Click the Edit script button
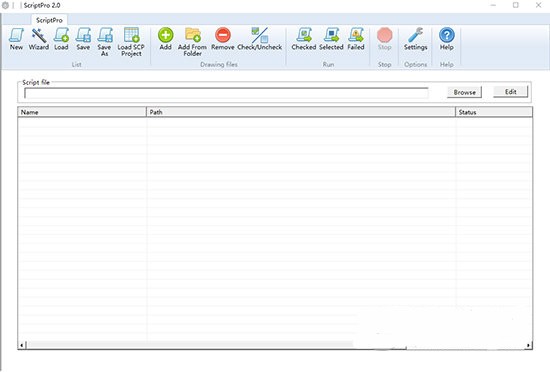 tap(510, 92)
